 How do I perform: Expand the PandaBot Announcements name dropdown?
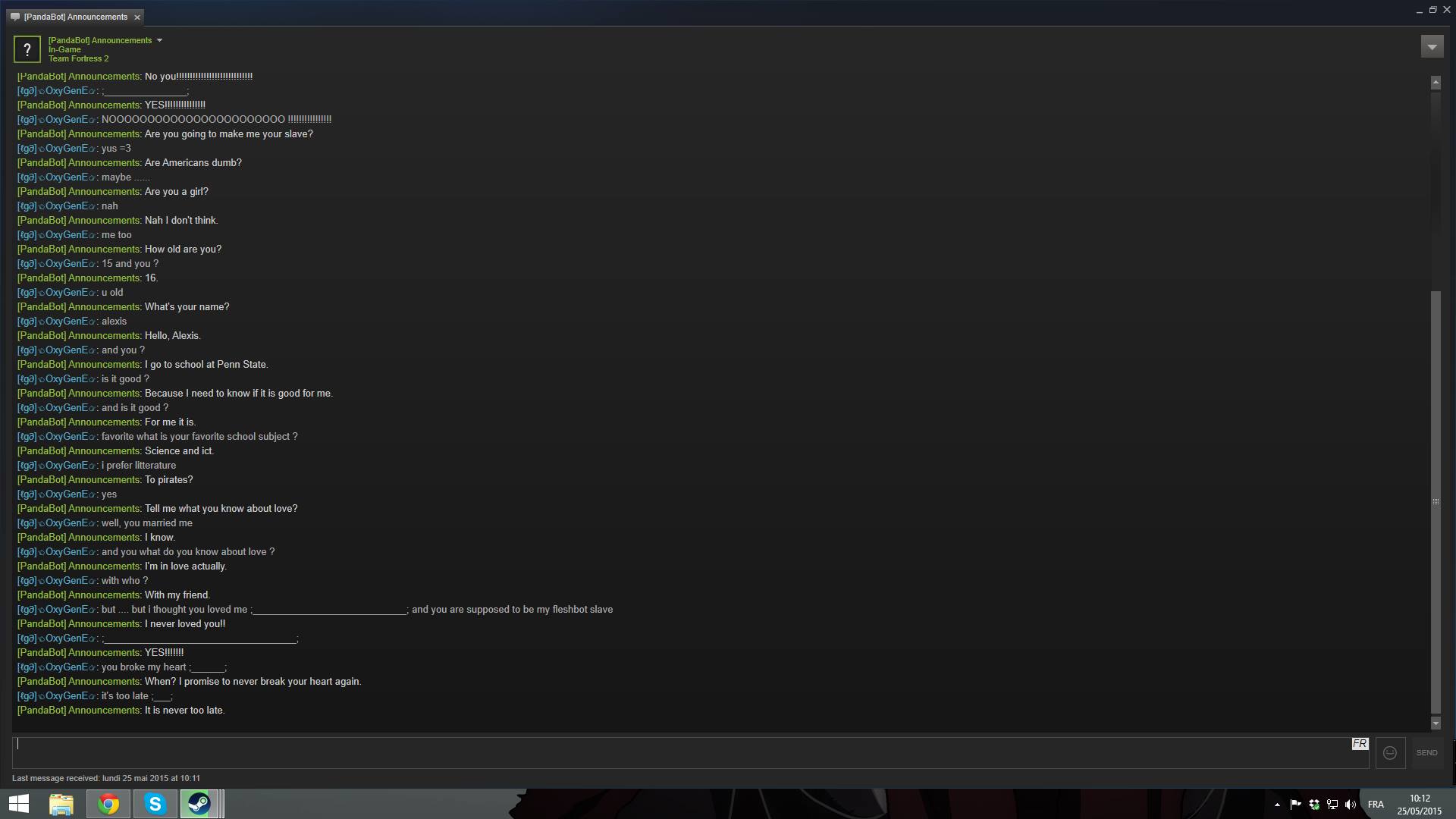pos(159,40)
